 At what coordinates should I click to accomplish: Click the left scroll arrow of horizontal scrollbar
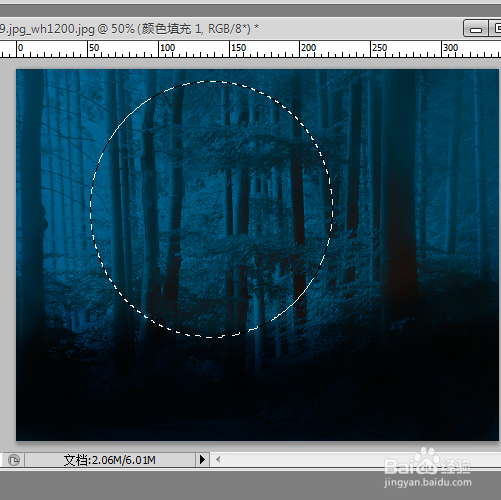[218, 460]
